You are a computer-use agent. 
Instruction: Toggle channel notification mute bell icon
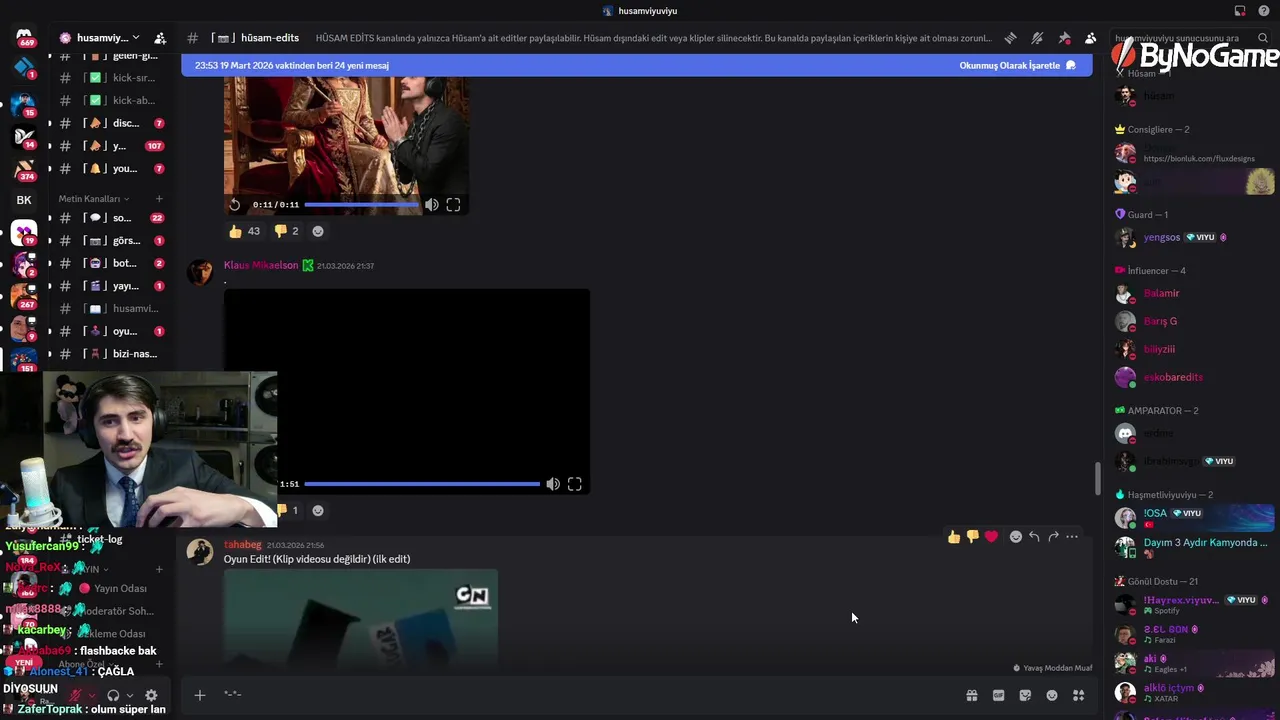pyautogui.click(x=1037, y=38)
